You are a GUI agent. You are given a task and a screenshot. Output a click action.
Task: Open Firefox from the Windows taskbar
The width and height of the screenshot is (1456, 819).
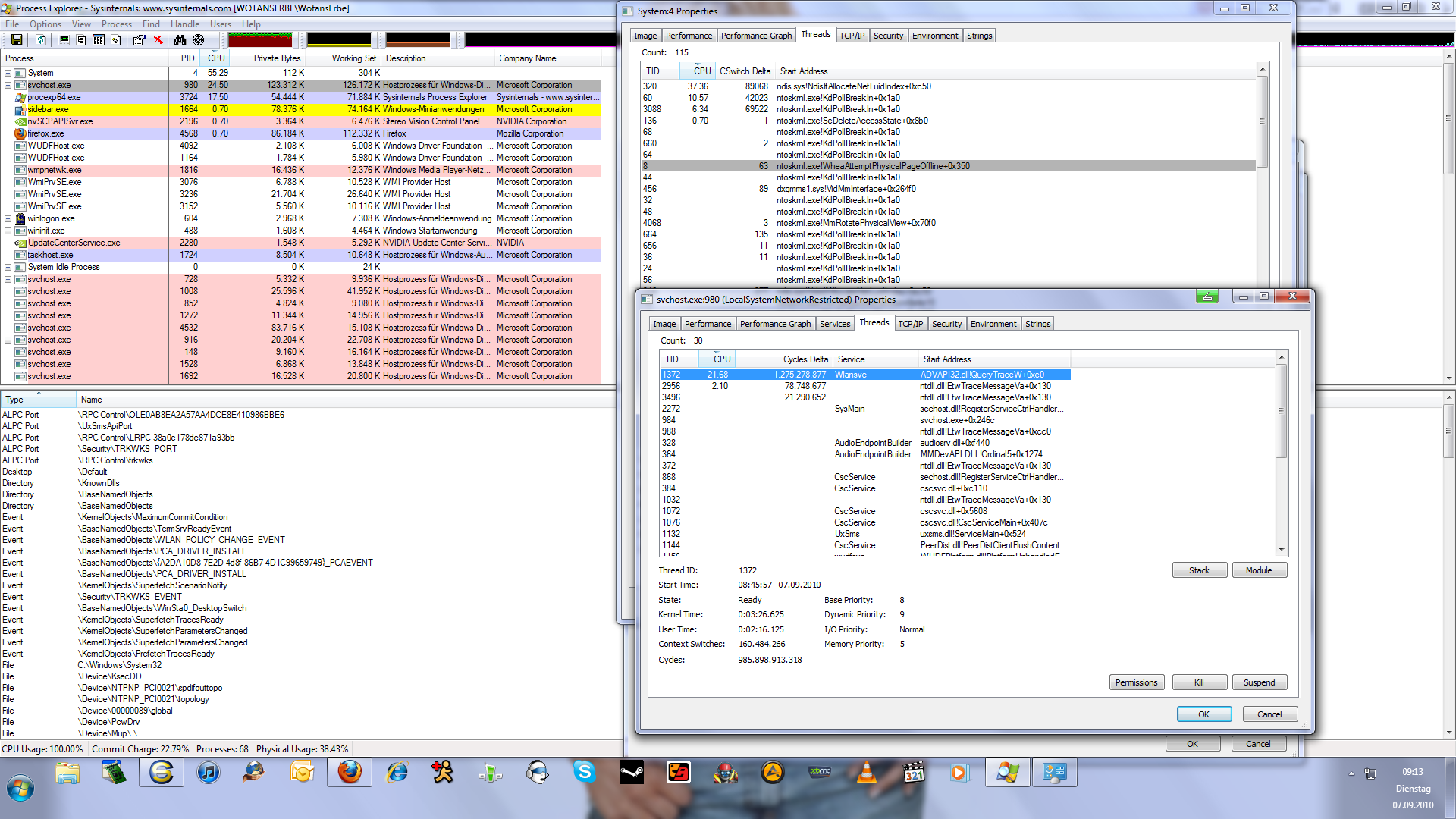[350, 773]
